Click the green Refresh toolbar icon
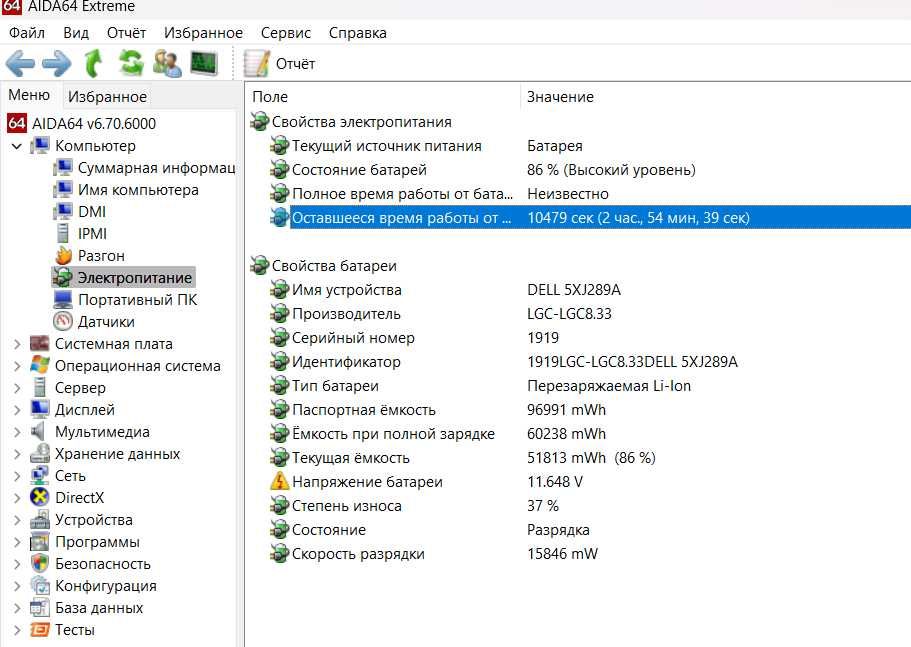911x647 pixels. click(131, 63)
